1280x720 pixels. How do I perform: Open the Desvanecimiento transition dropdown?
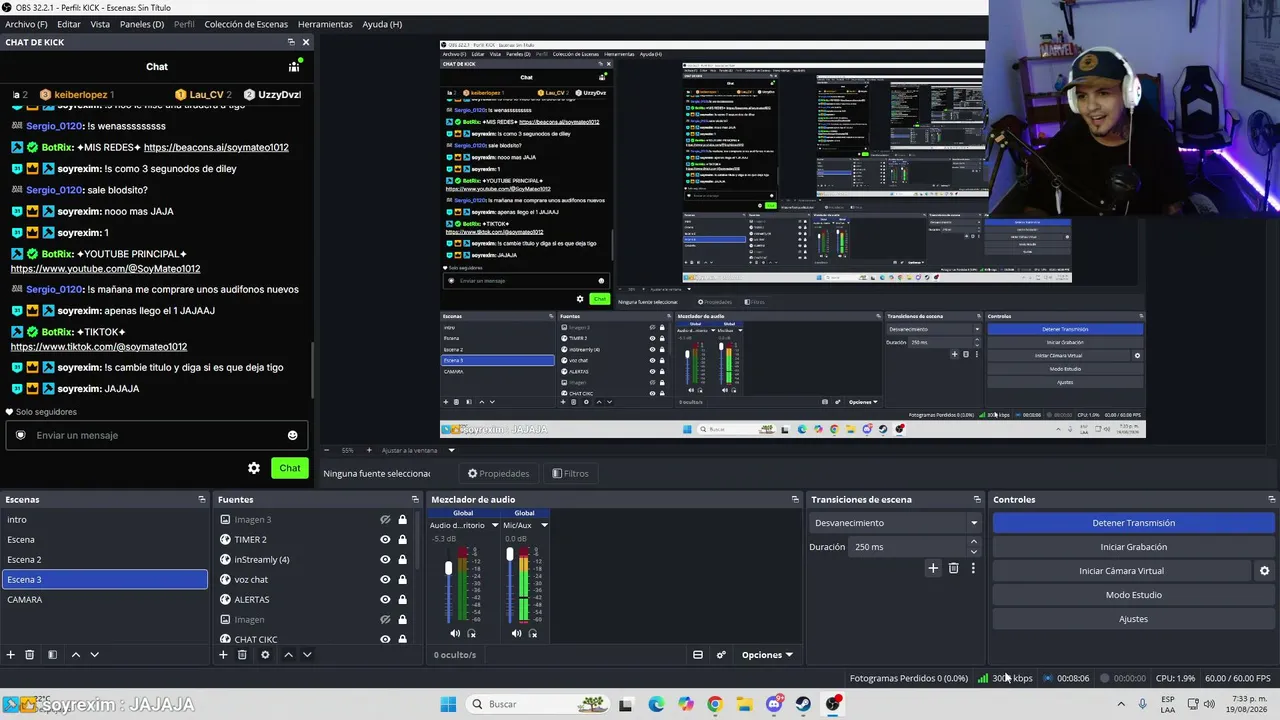tap(895, 523)
